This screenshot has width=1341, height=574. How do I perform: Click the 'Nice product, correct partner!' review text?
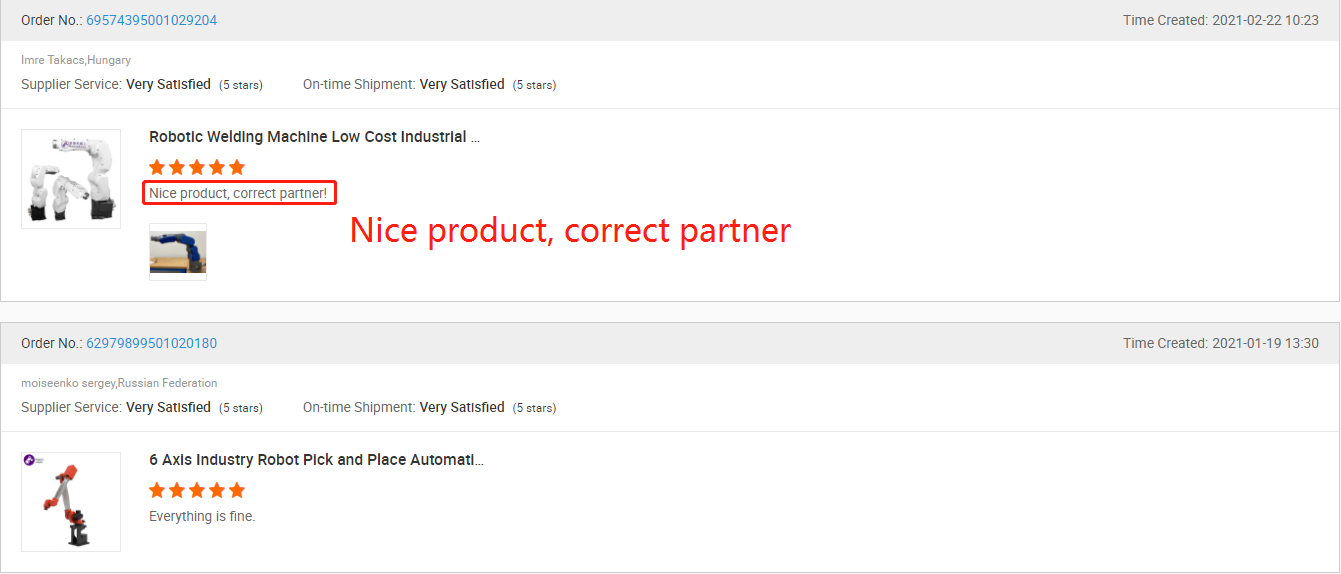click(x=238, y=193)
